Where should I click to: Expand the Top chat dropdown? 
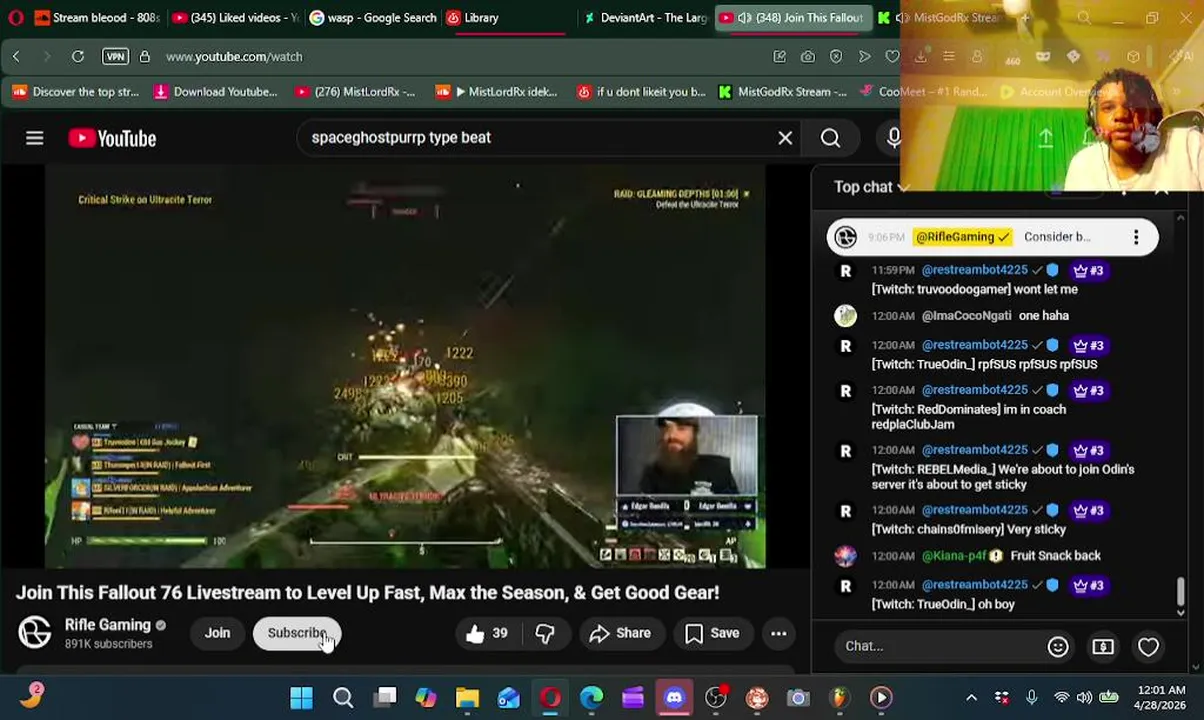point(871,187)
